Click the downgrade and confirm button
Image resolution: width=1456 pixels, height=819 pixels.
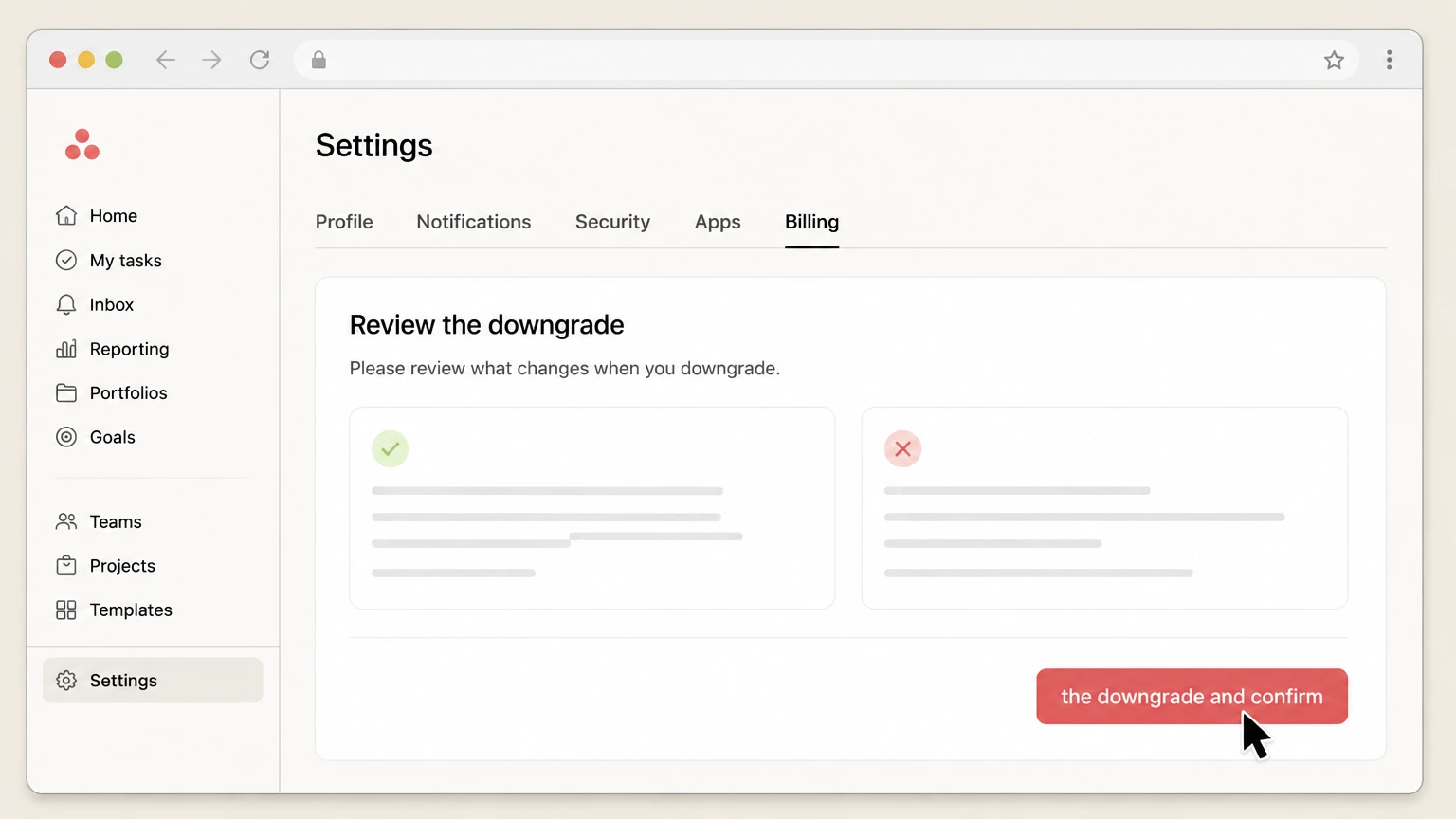coord(1192,697)
